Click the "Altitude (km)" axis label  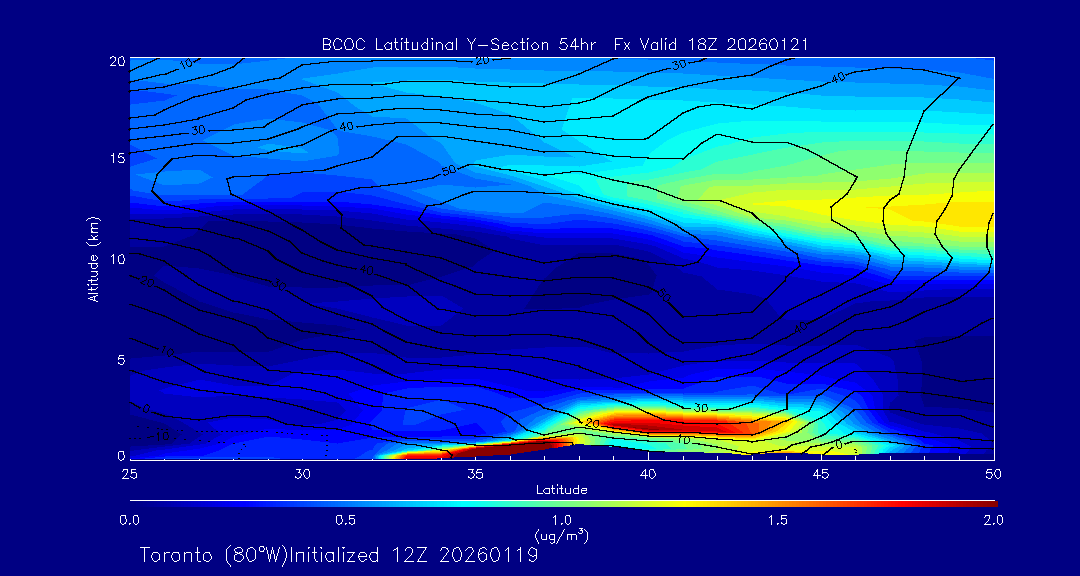pos(92,258)
